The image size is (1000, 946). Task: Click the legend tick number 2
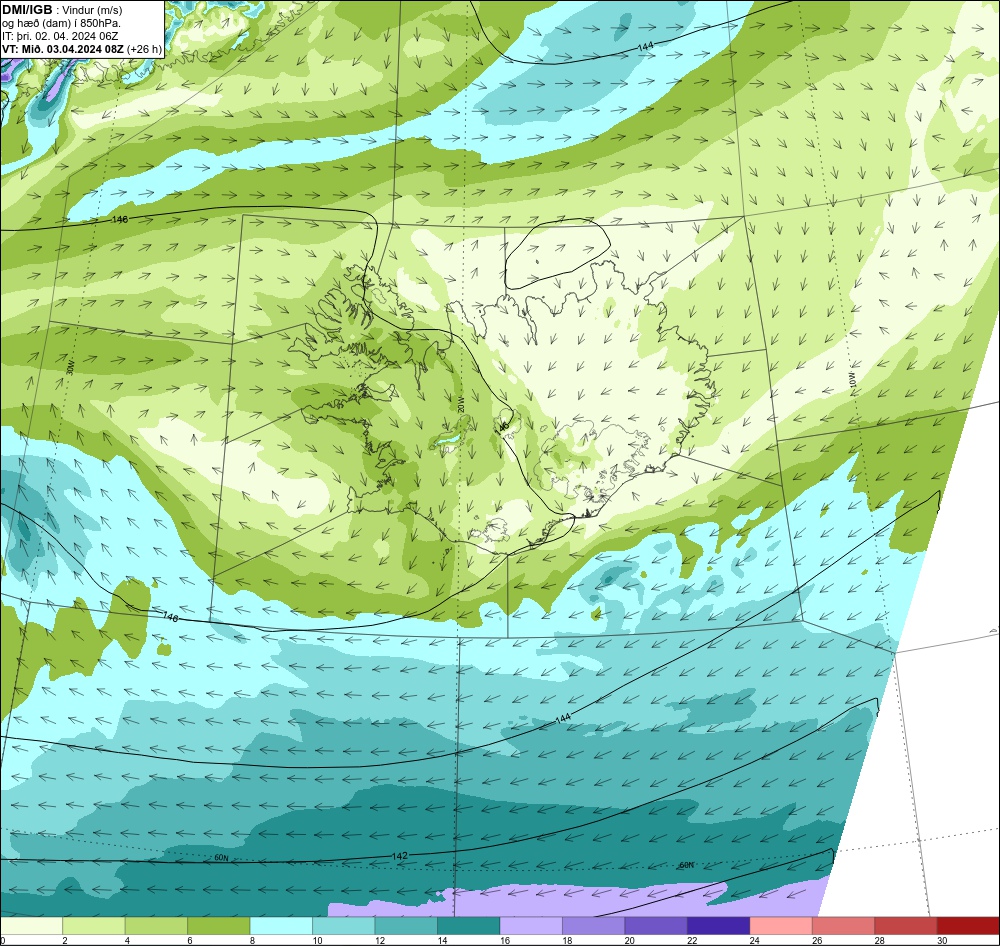click(65, 940)
